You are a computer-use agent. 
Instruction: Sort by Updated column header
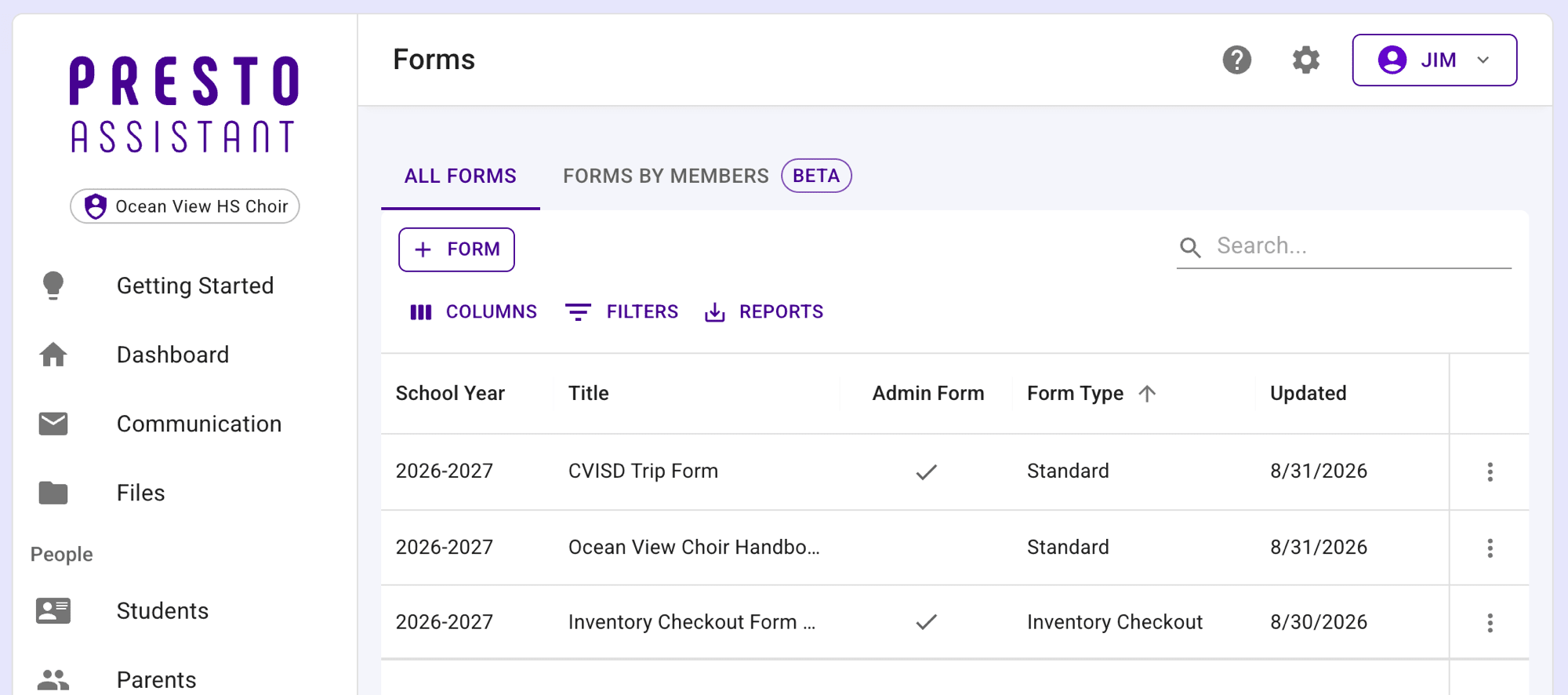(x=1308, y=393)
